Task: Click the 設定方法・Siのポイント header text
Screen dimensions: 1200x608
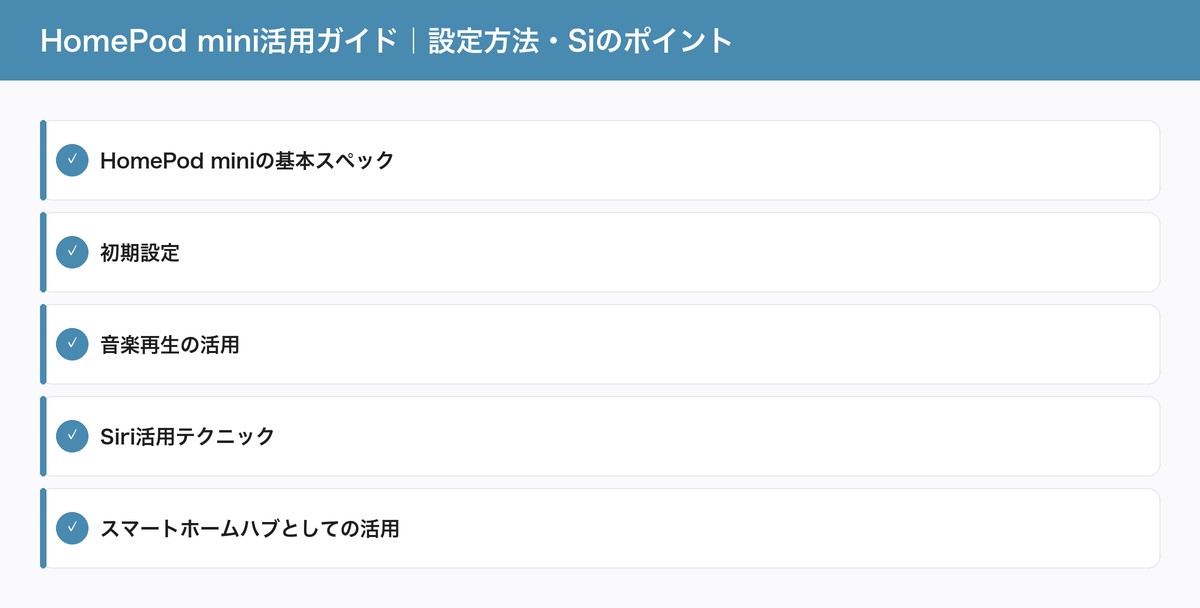Action: [x=581, y=41]
